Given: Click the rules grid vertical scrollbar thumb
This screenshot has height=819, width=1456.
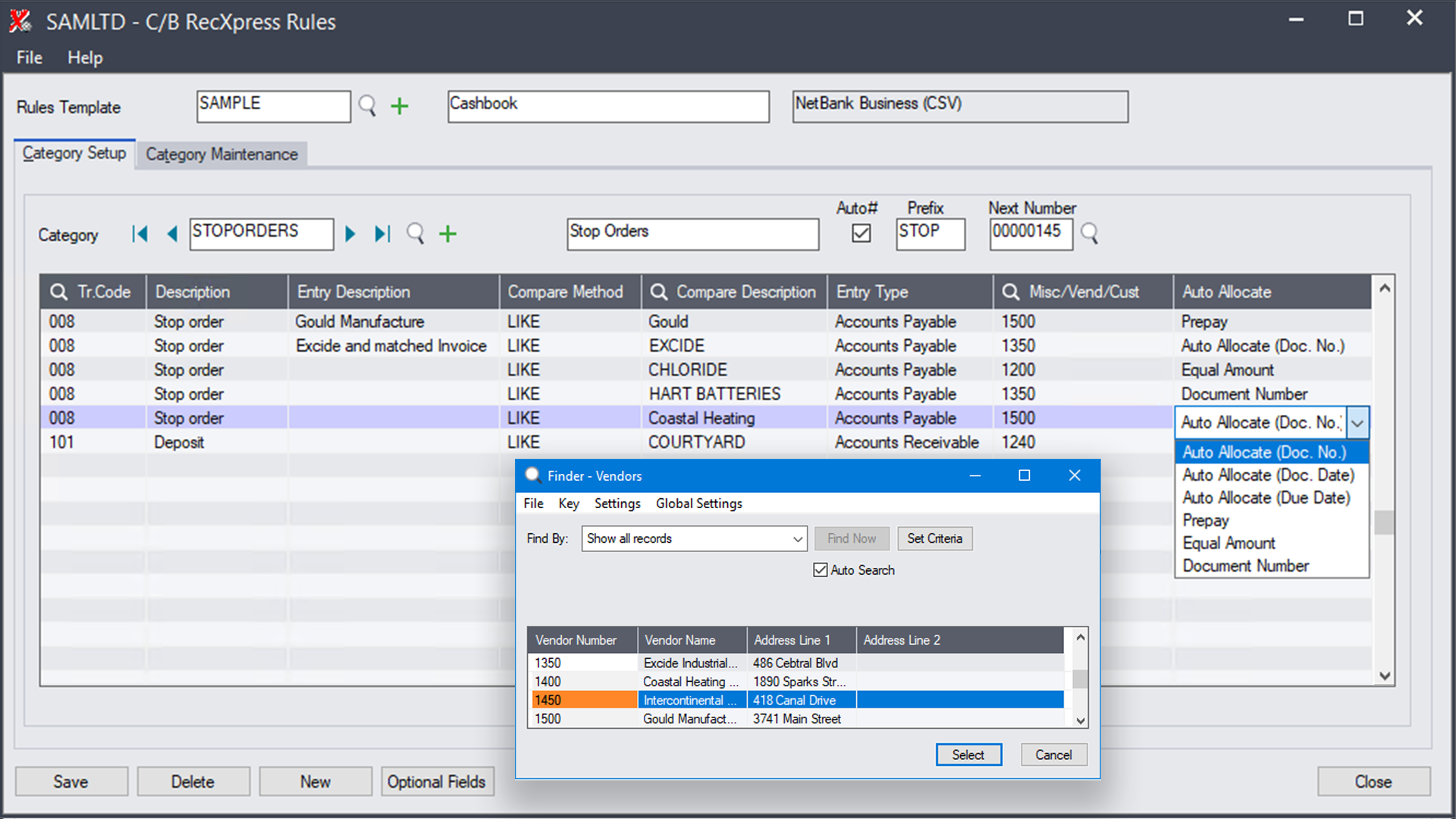Looking at the screenshot, I should tap(1384, 522).
